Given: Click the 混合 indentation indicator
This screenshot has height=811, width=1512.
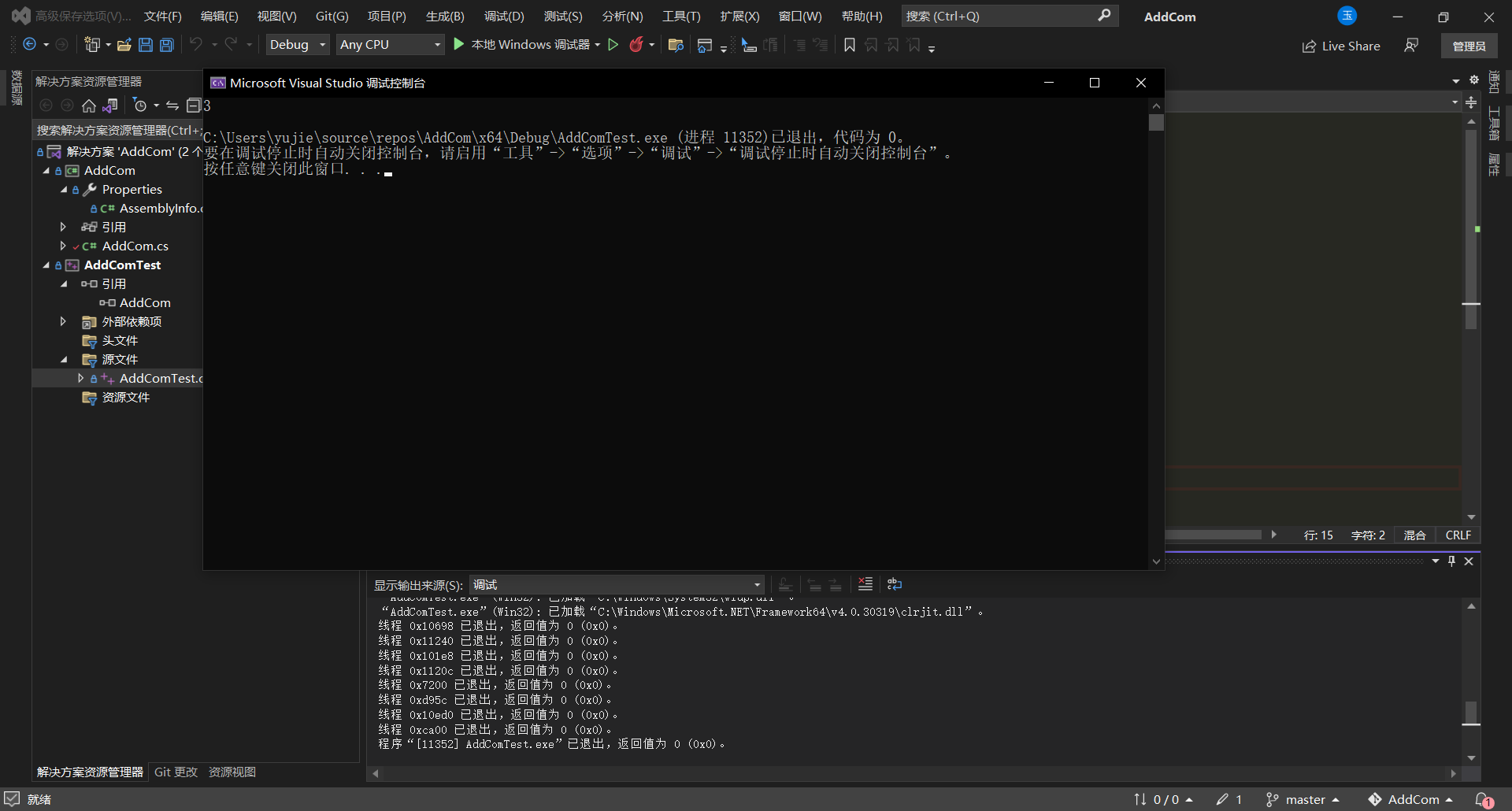Looking at the screenshot, I should pyautogui.click(x=1414, y=535).
